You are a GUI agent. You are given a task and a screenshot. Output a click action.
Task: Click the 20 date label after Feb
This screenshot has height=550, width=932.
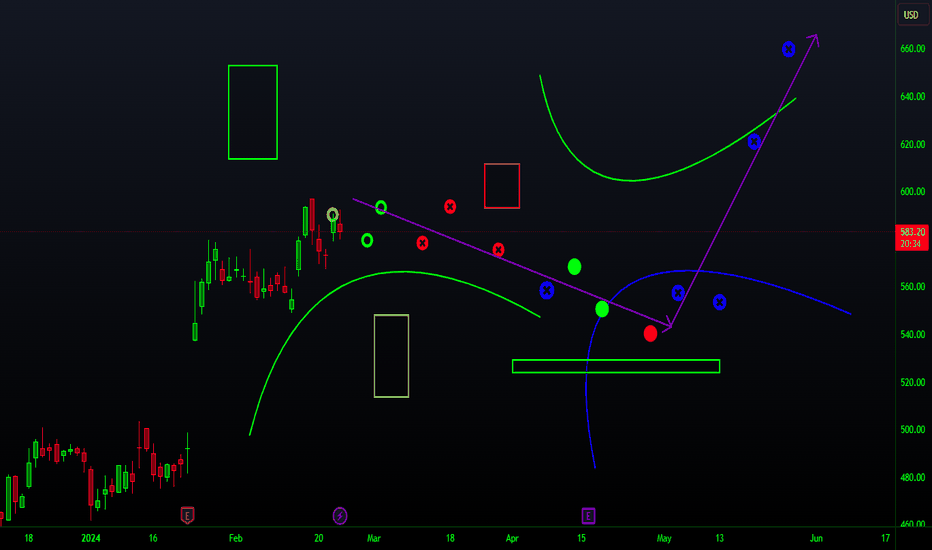[x=319, y=538]
